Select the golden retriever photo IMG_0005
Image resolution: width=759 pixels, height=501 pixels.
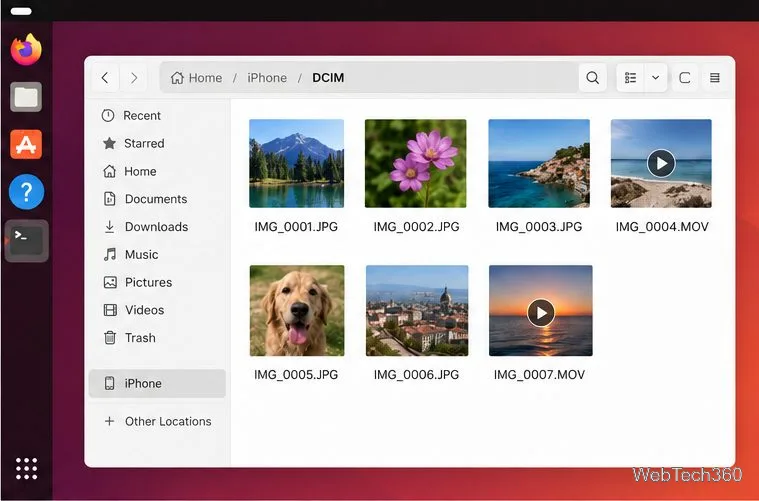[297, 310]
